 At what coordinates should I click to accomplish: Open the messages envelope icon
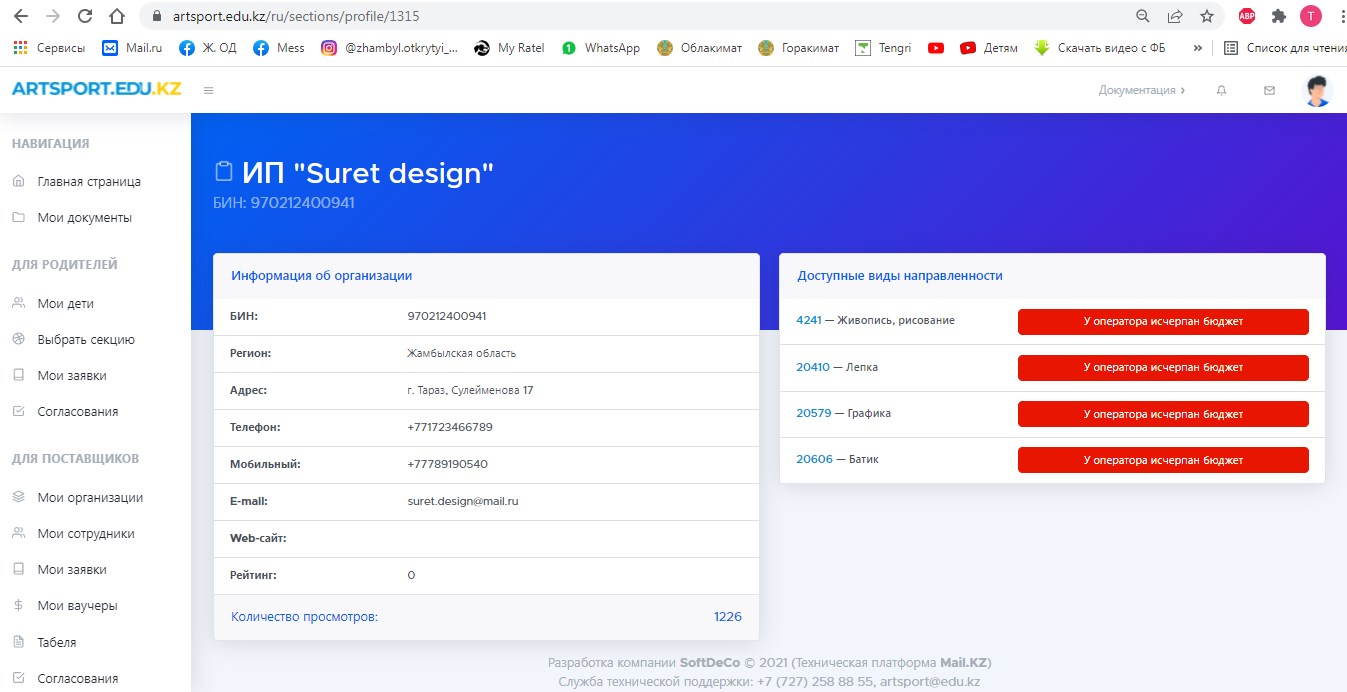pos(1269,91)
